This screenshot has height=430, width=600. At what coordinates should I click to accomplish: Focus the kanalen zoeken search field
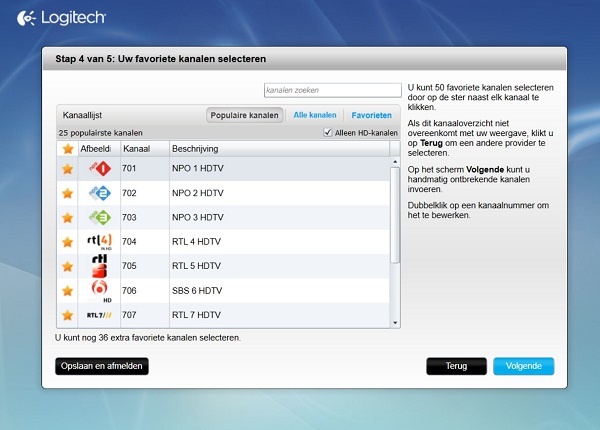[x=333, y=90]
